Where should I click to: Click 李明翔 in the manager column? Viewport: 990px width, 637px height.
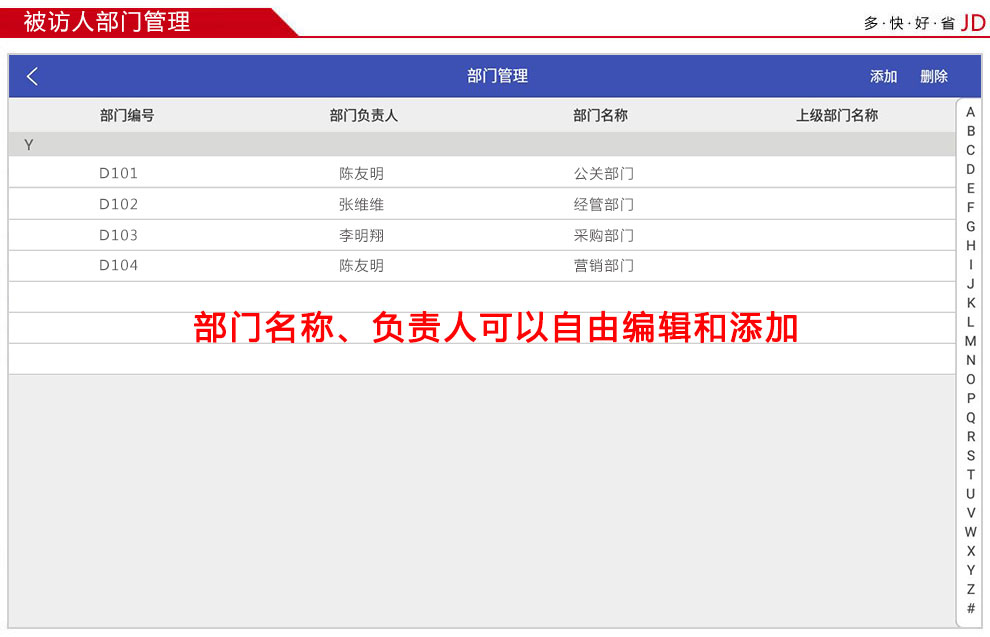(361, 236)
